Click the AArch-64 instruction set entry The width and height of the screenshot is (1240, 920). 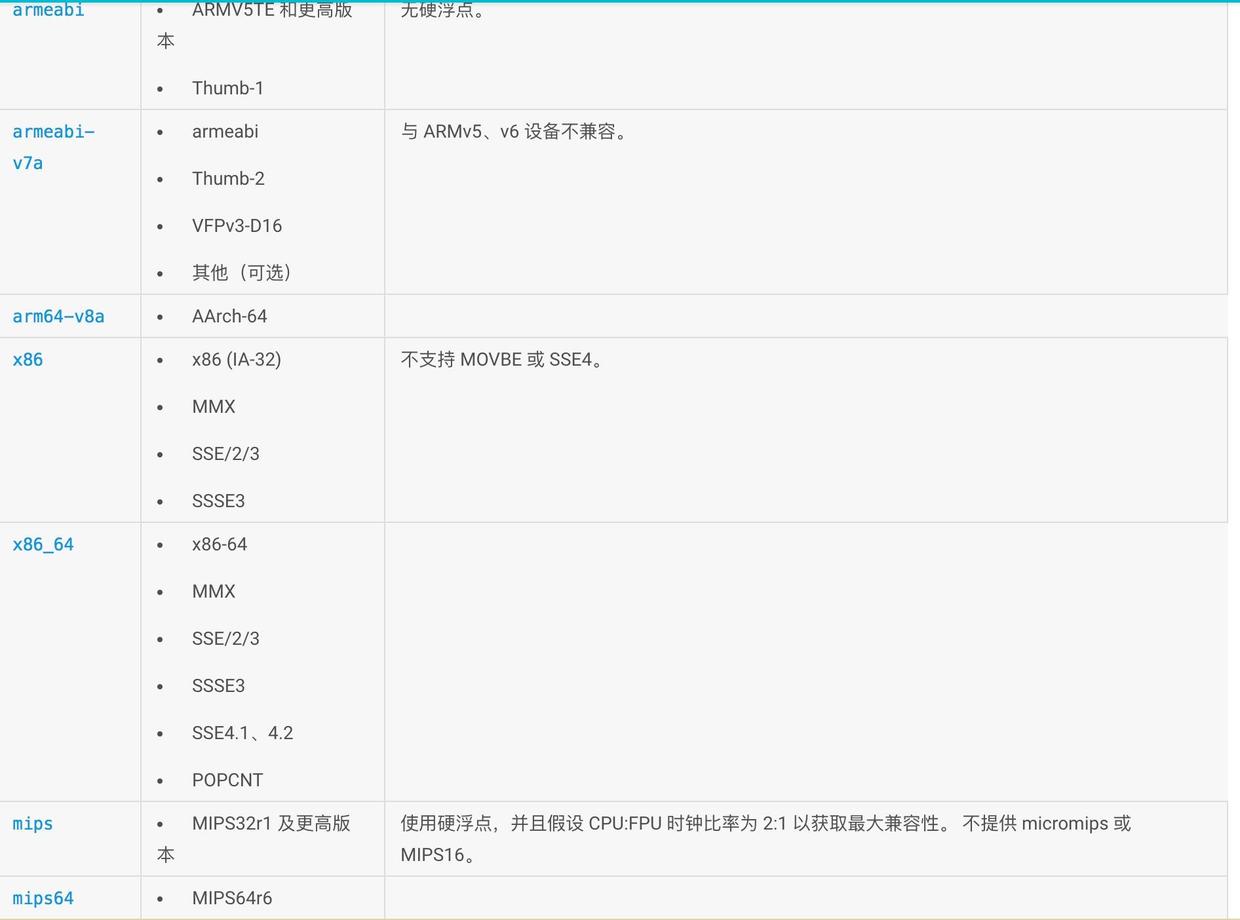pos(230,316)
